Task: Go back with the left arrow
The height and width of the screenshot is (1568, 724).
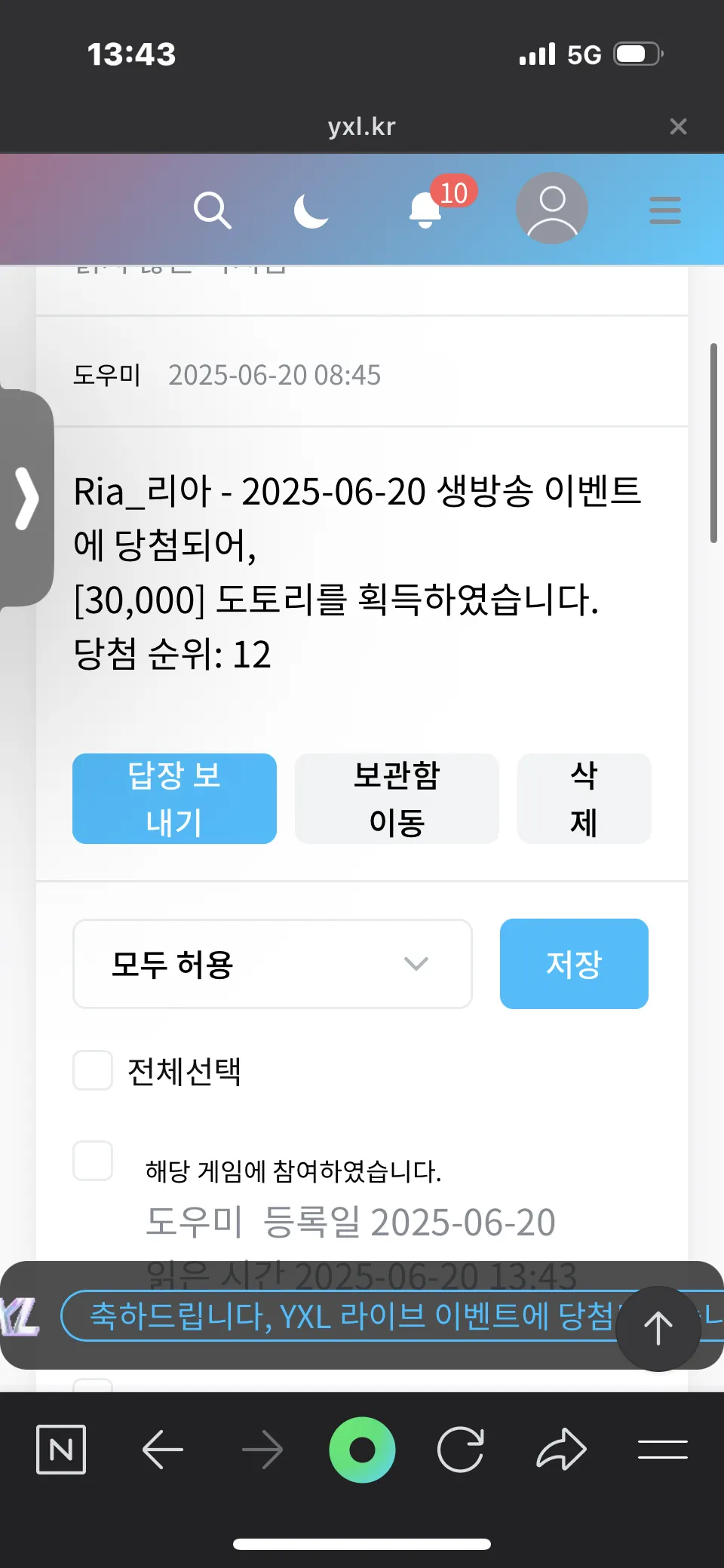Action: point(163,1449)
